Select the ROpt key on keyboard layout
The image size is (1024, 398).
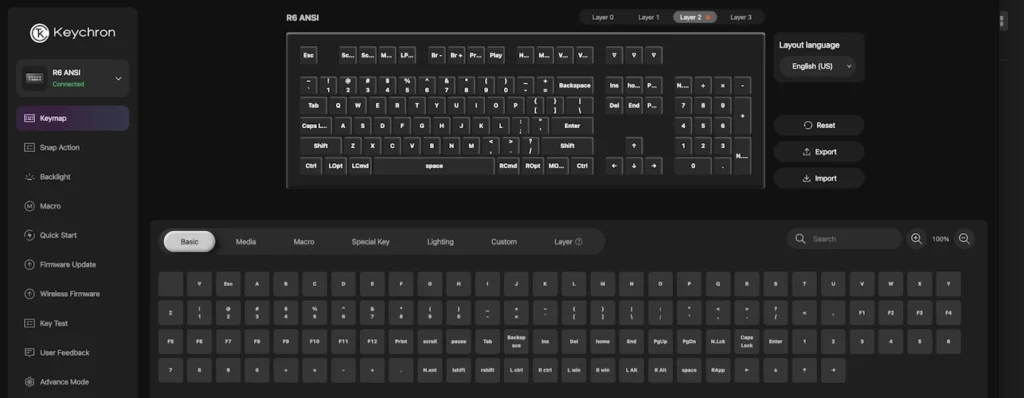533,166
